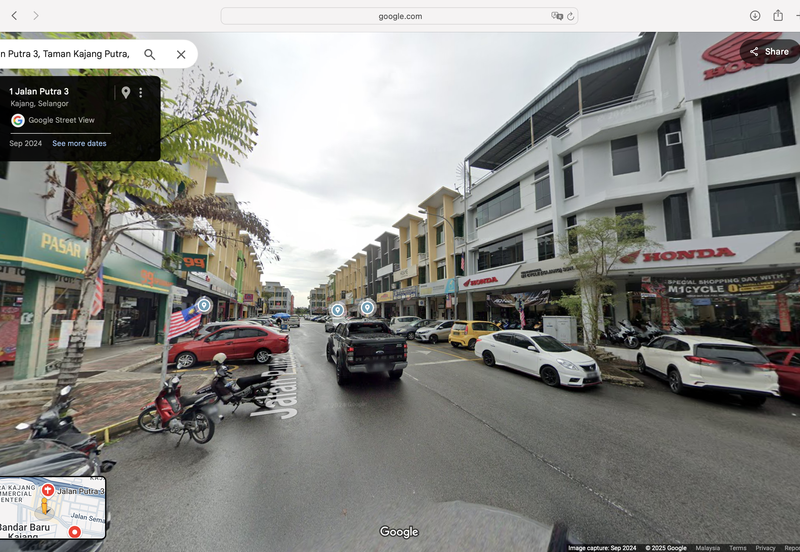This screenshot has width=800, height=552.
Task: Open the browser downloads icon
Action: pyautogui.click(x=755, y=15)
